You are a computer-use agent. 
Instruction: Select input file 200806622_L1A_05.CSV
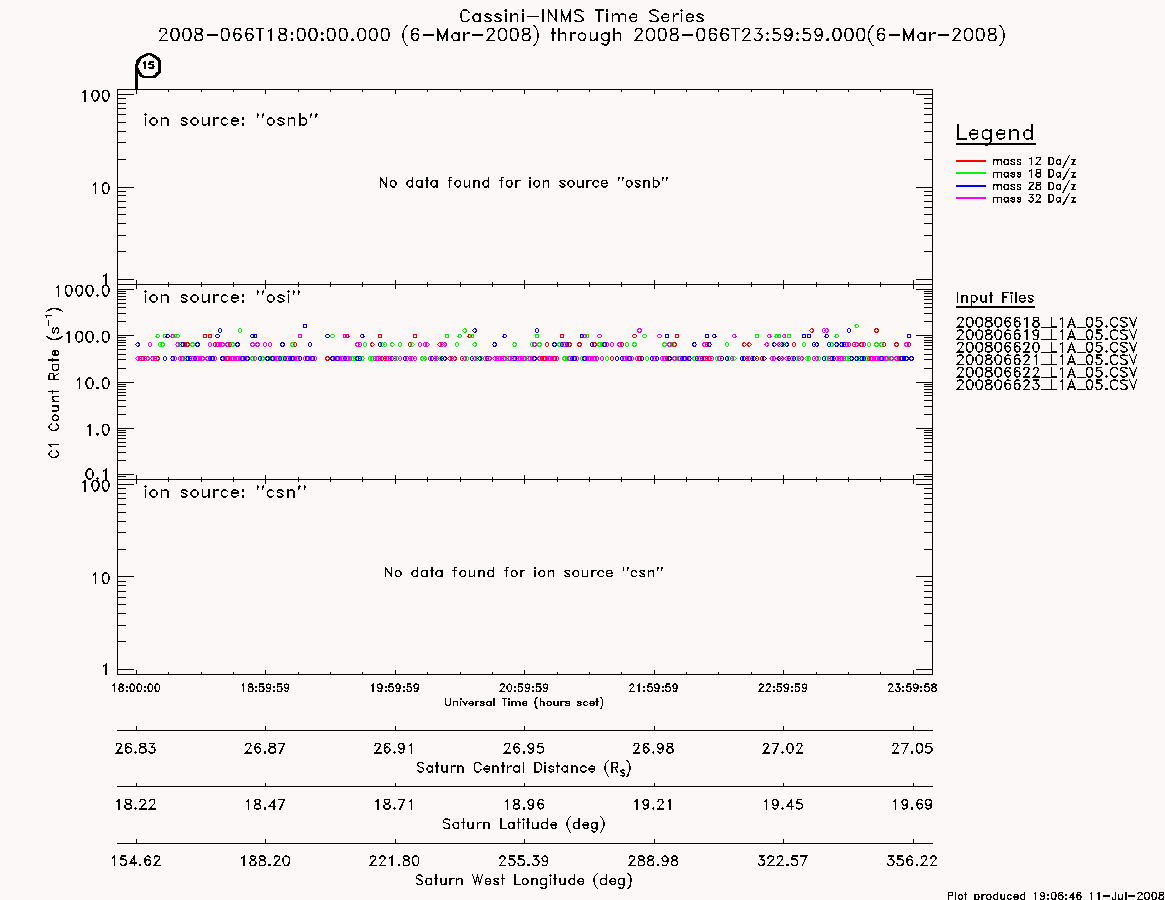click(1046, 373)
